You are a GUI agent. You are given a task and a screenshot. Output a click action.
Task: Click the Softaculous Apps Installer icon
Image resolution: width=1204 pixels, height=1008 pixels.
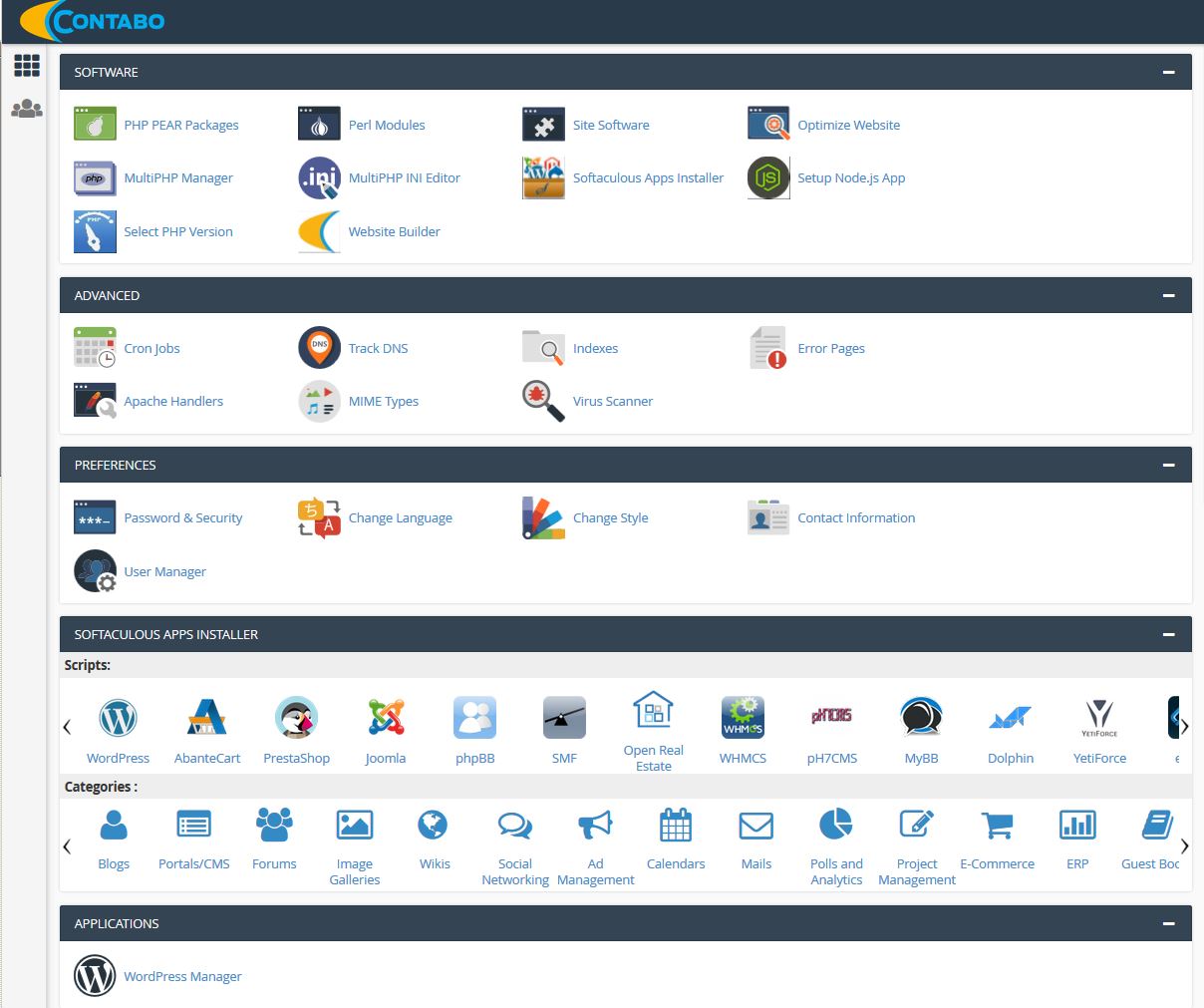coord(543,177)
